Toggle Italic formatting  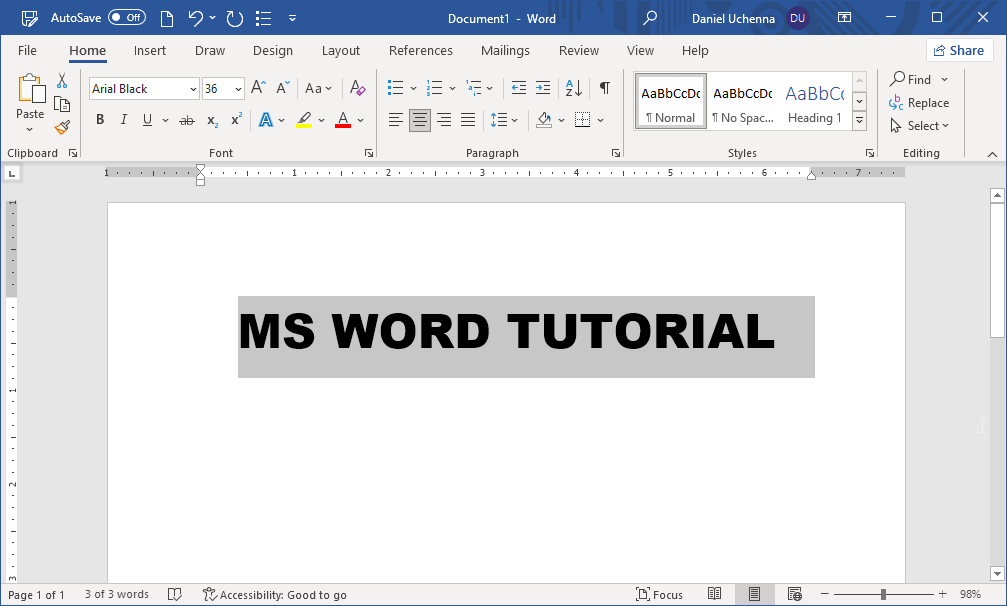click(x=124, y=120)
